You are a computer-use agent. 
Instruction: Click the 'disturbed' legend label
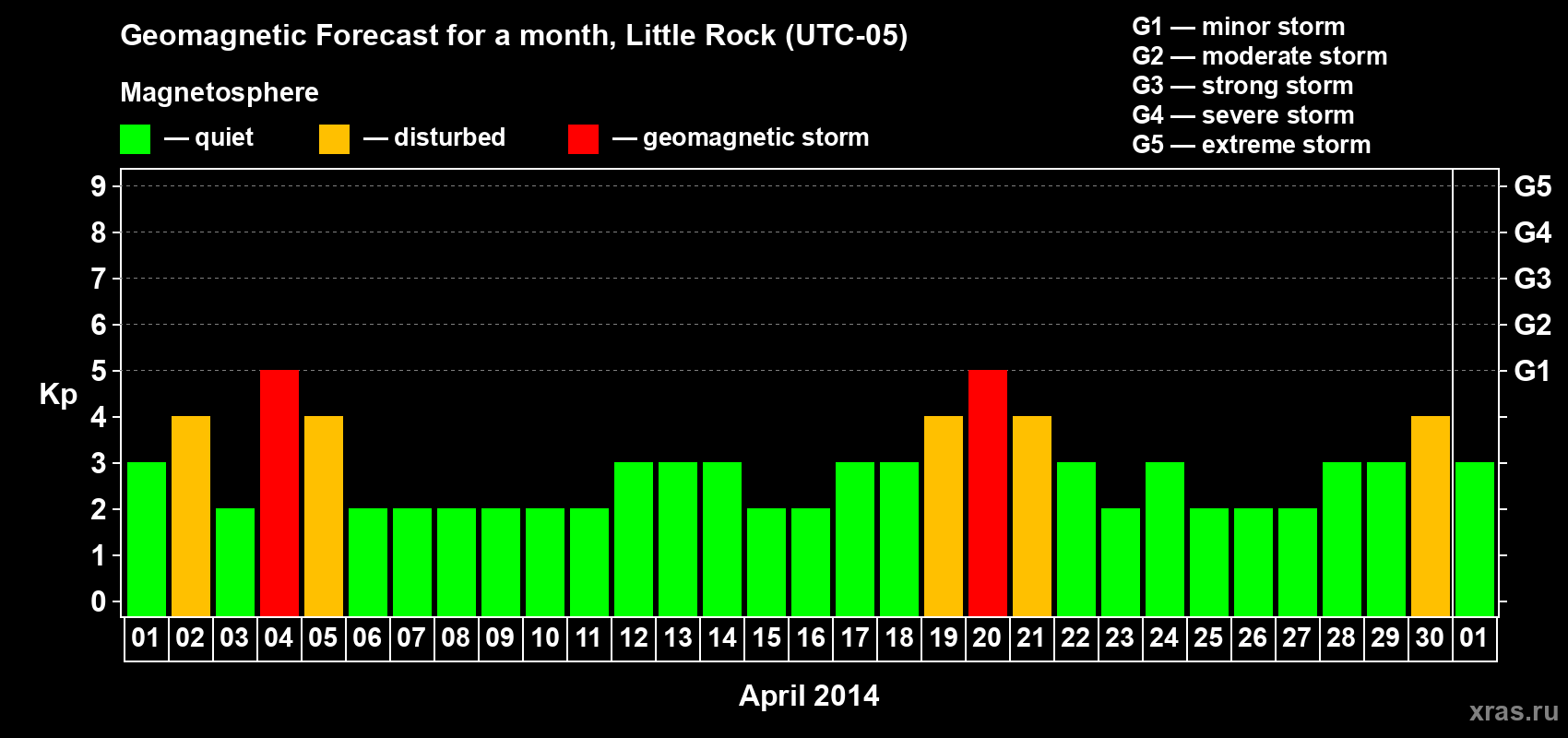(x=450, y=137)
